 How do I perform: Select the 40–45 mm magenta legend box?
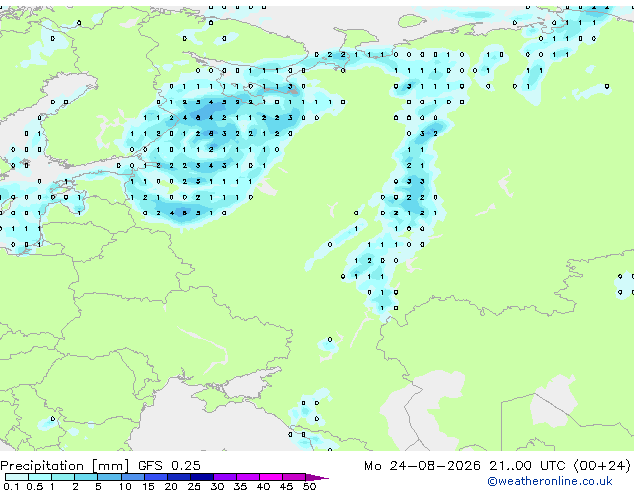(x=271, y=477)
